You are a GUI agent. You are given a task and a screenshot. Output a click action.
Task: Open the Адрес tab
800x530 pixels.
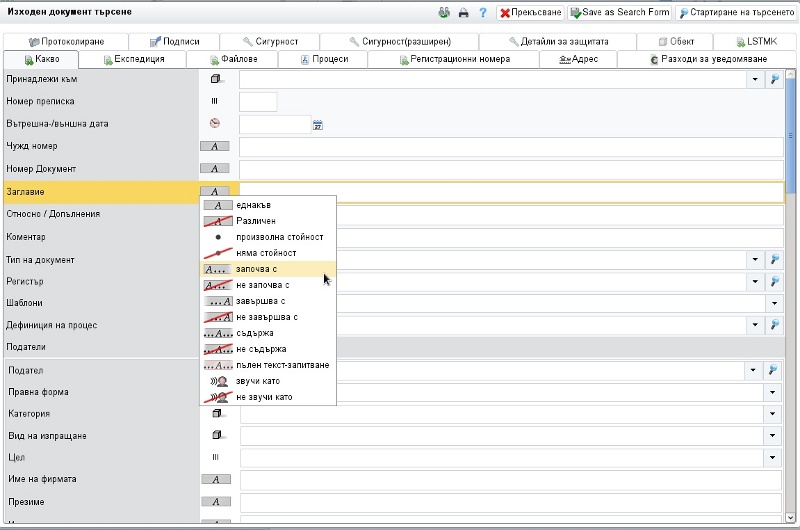(578, 59)
